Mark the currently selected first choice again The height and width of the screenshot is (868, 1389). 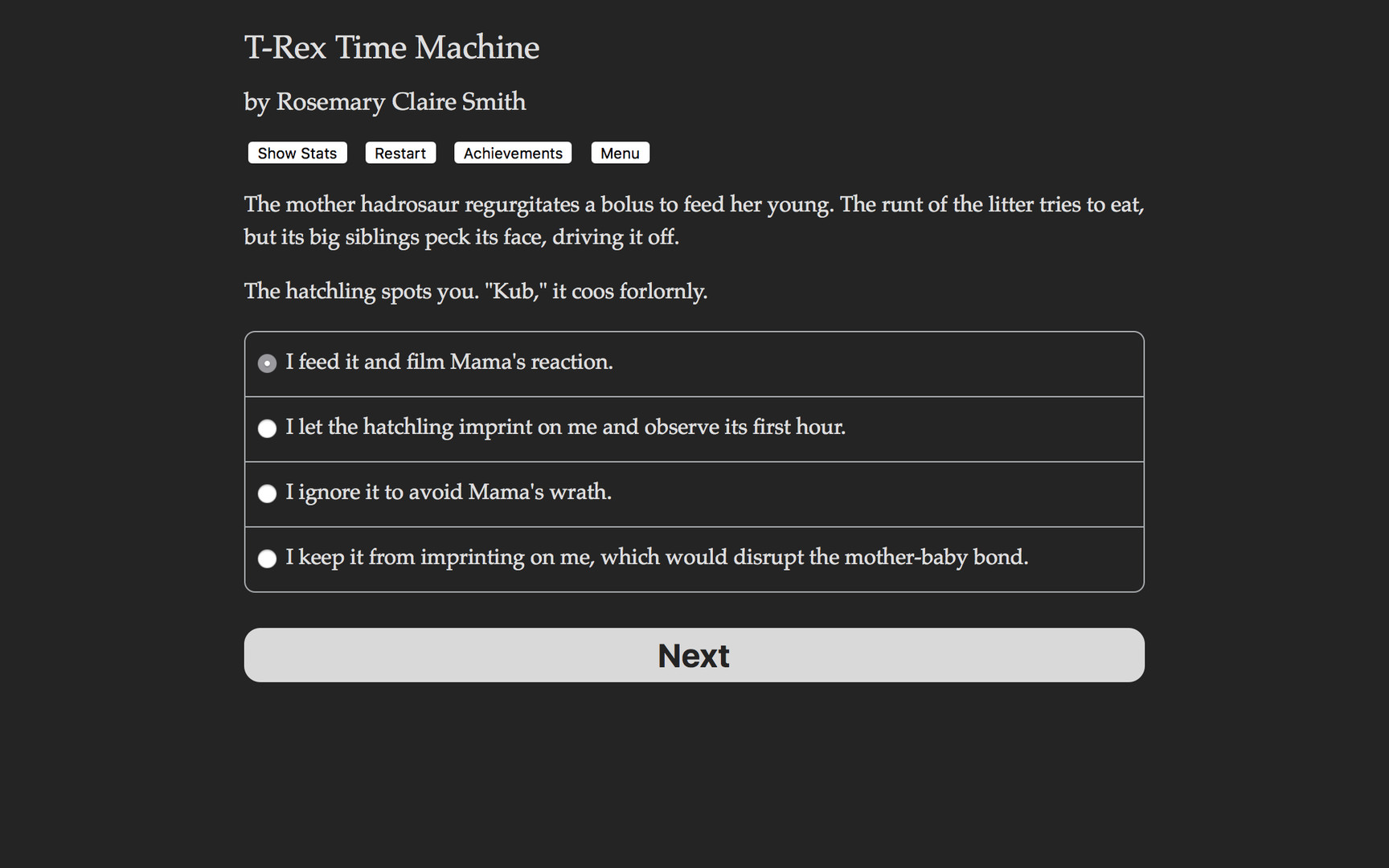(267, 363)
